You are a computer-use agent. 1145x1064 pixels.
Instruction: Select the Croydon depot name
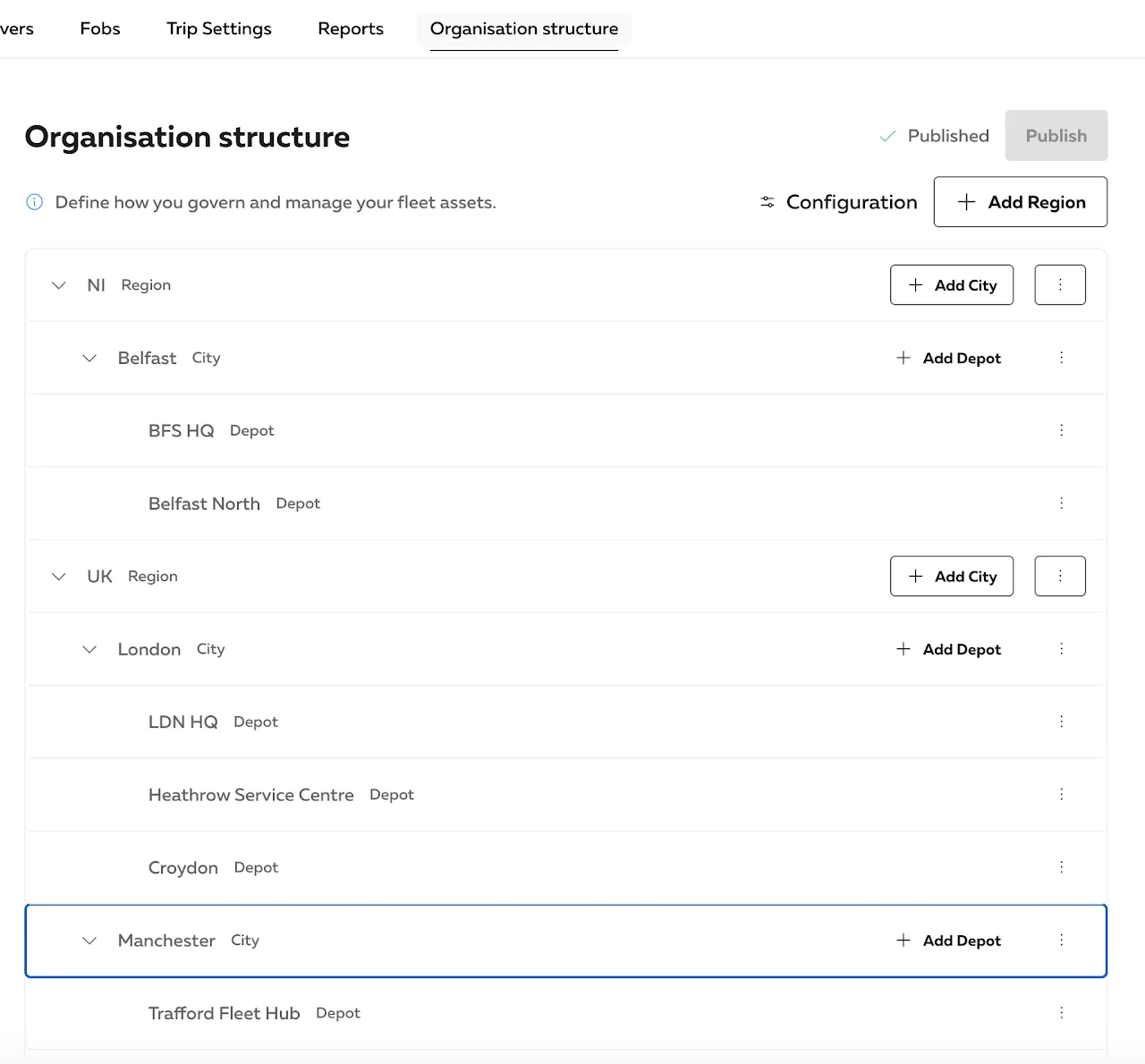point(183,868)
